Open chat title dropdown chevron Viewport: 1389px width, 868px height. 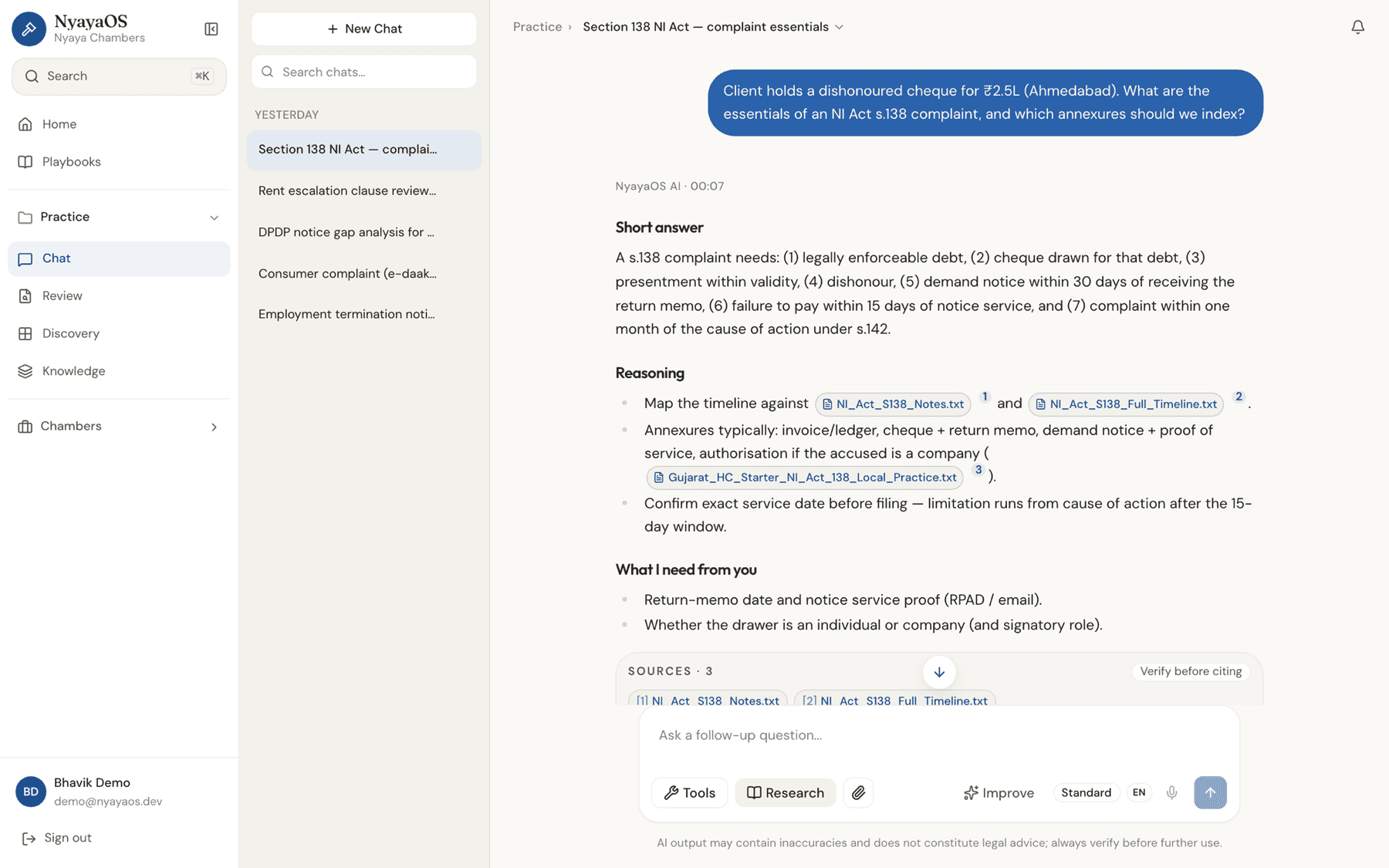tap(840, 27)
